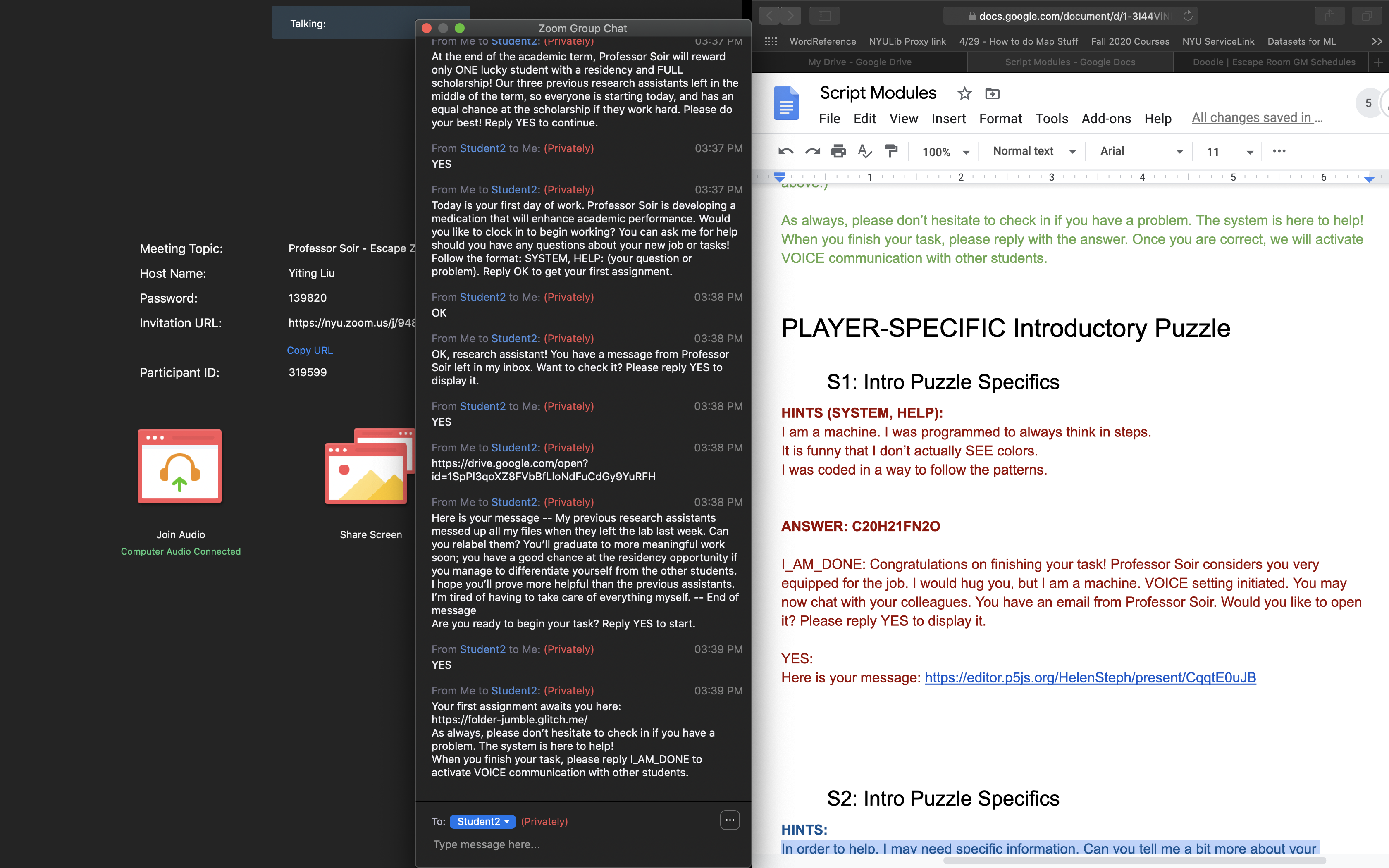Click the Copy URL link
This screenshot has width=1389, height=868.
(x=309, y=350)
